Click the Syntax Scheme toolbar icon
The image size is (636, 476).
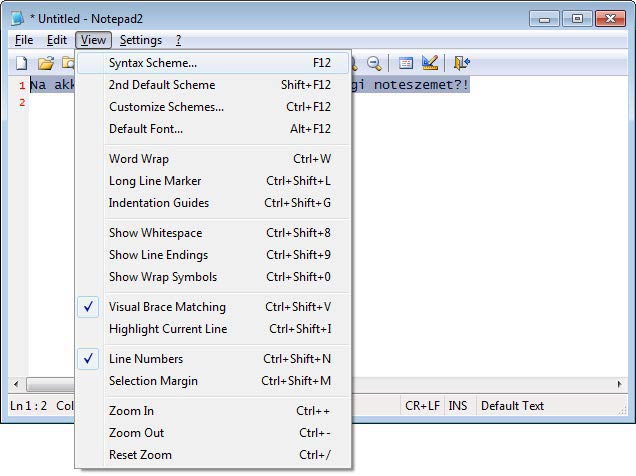pos(405,63)
